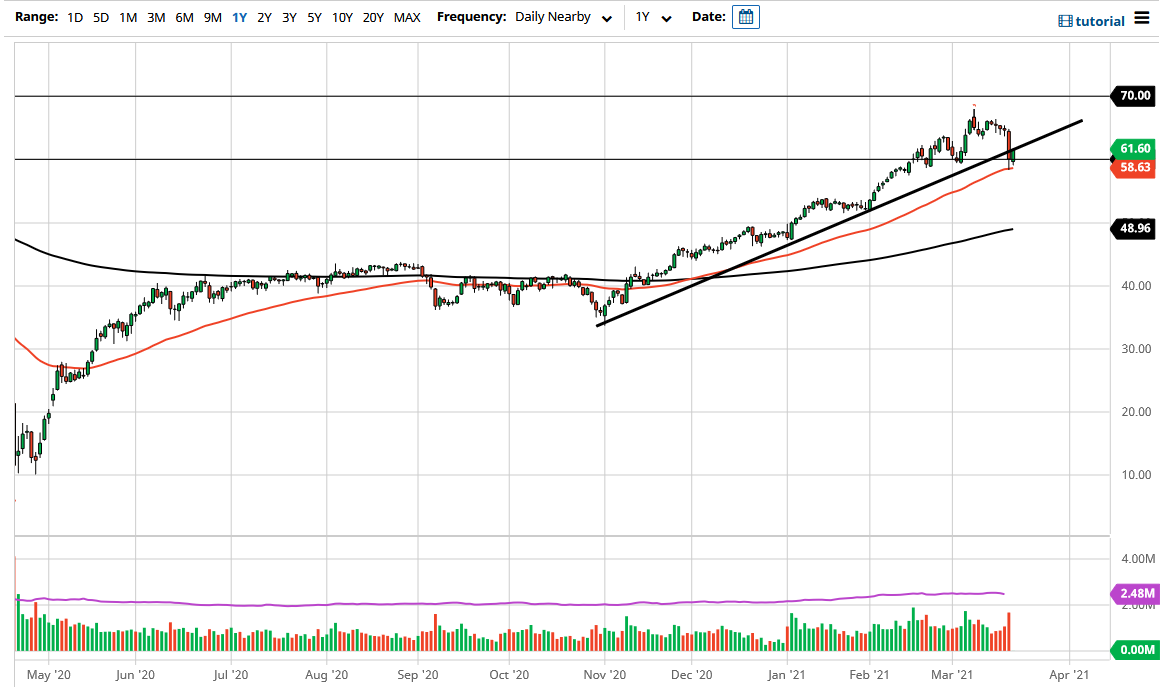Expand the 1Y period dropdown
1162x694 pixels.
click(x=653, y=17)
